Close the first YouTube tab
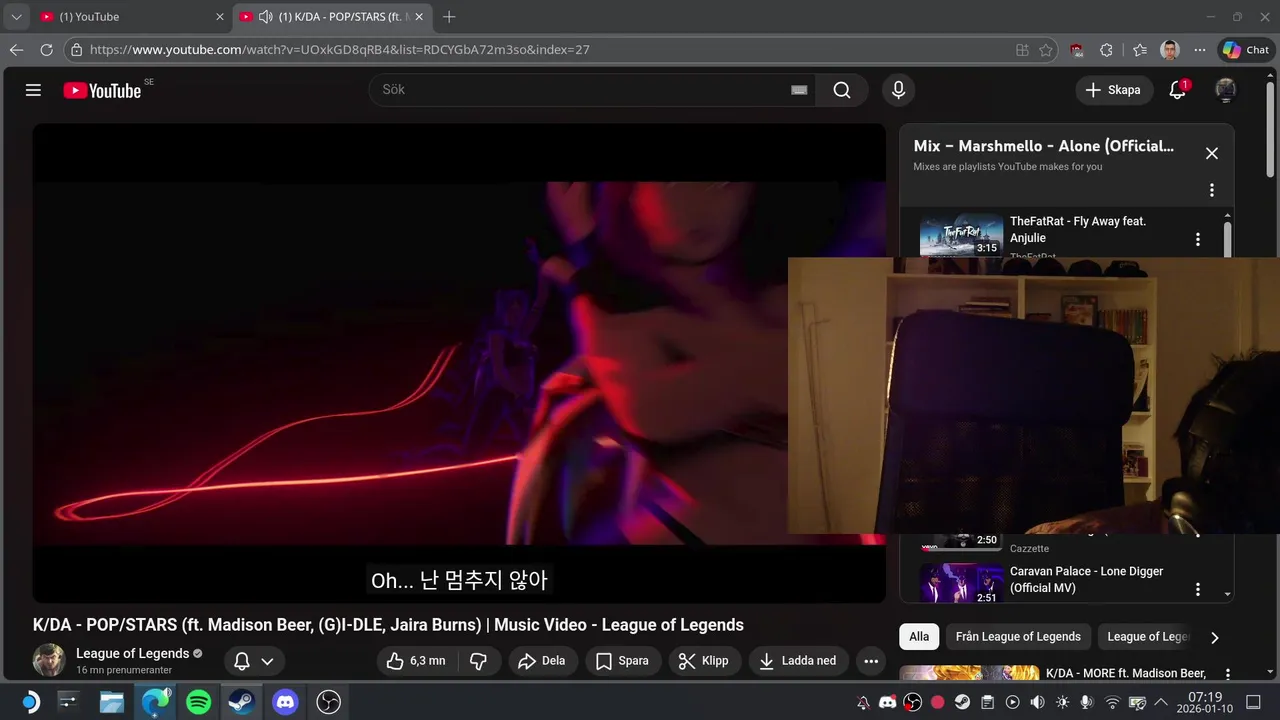This screenshot has width=1280, height=720. click(x=220, y=17)
